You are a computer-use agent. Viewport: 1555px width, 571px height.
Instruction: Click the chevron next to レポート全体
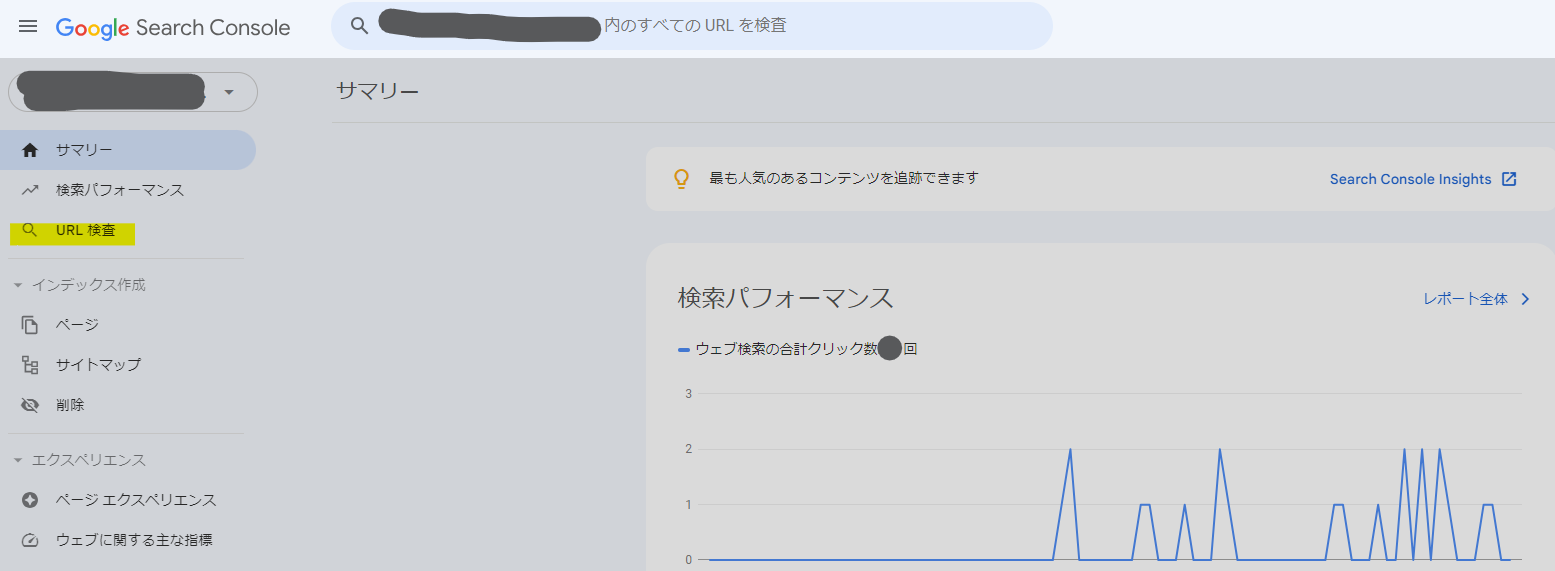click(x=1525, y=299)
